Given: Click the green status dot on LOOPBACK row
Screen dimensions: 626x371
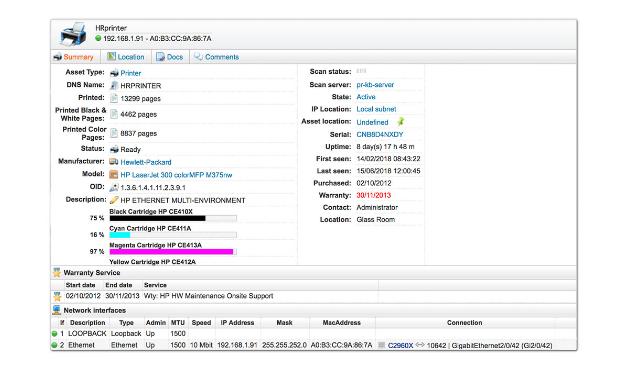Looking at the screenshot, I should 55,333.
